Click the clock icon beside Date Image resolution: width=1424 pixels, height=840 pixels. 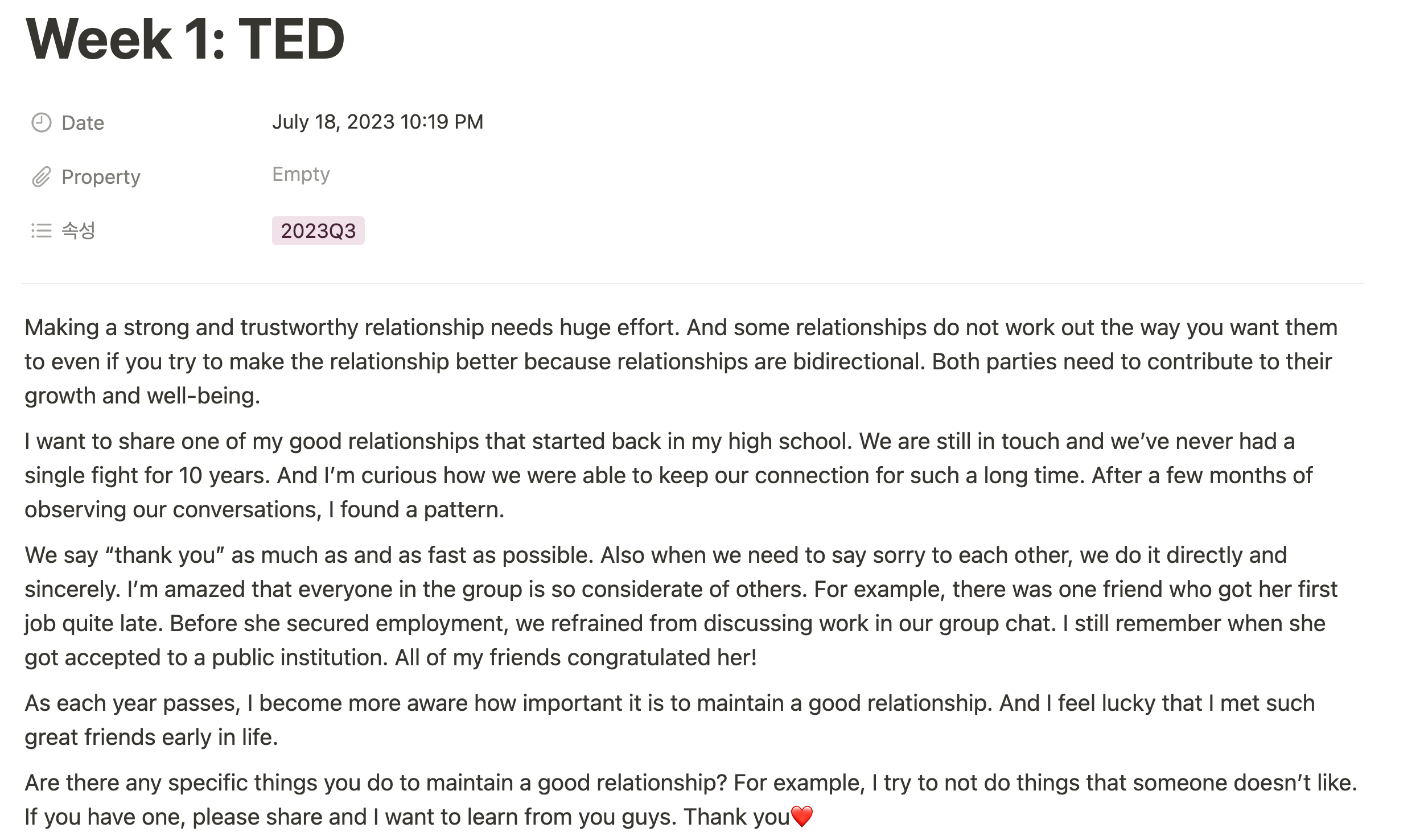[x=41, y=122]
